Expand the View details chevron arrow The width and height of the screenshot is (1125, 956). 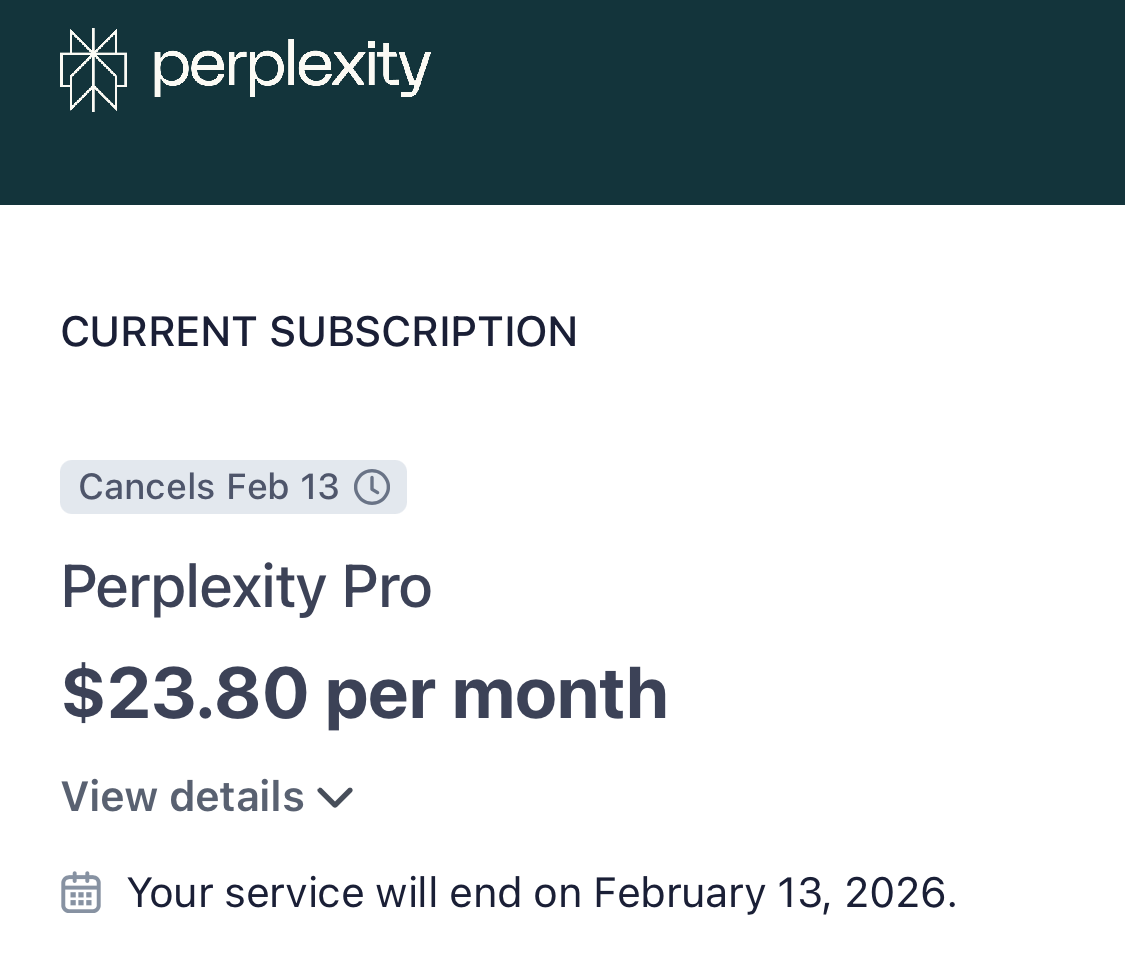[335, 798]
